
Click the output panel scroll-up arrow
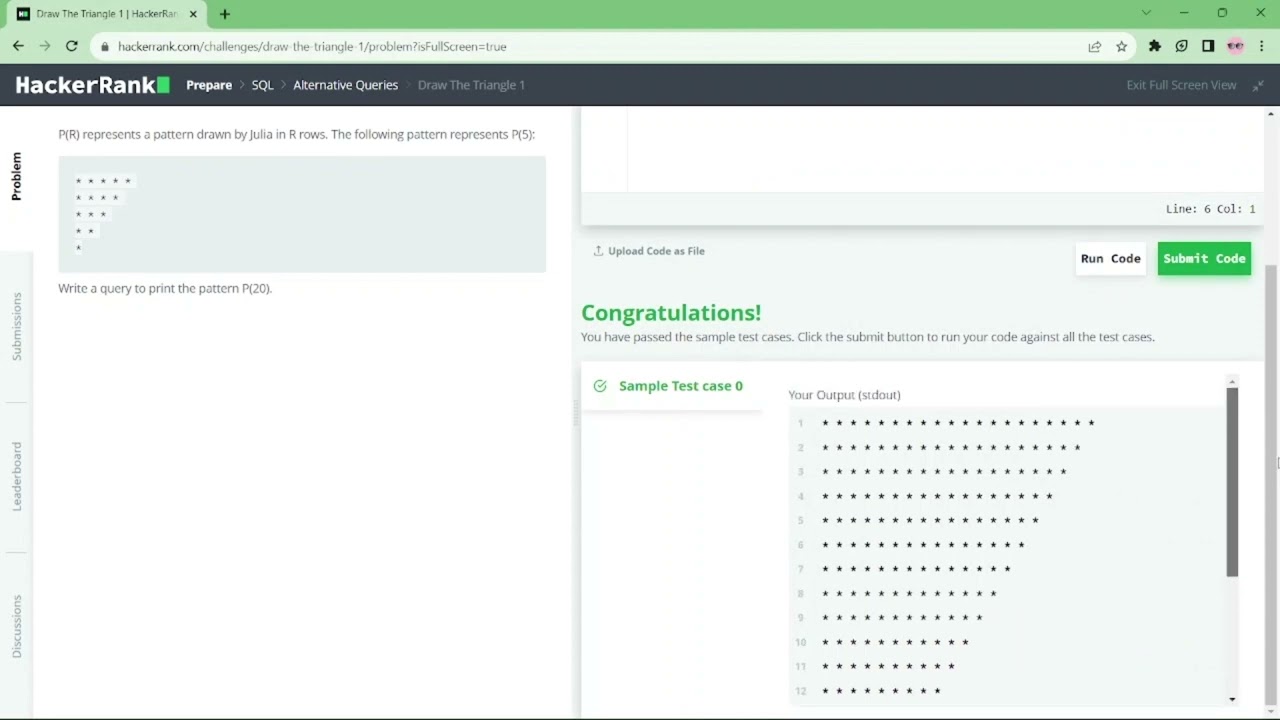pos(1232,381)
